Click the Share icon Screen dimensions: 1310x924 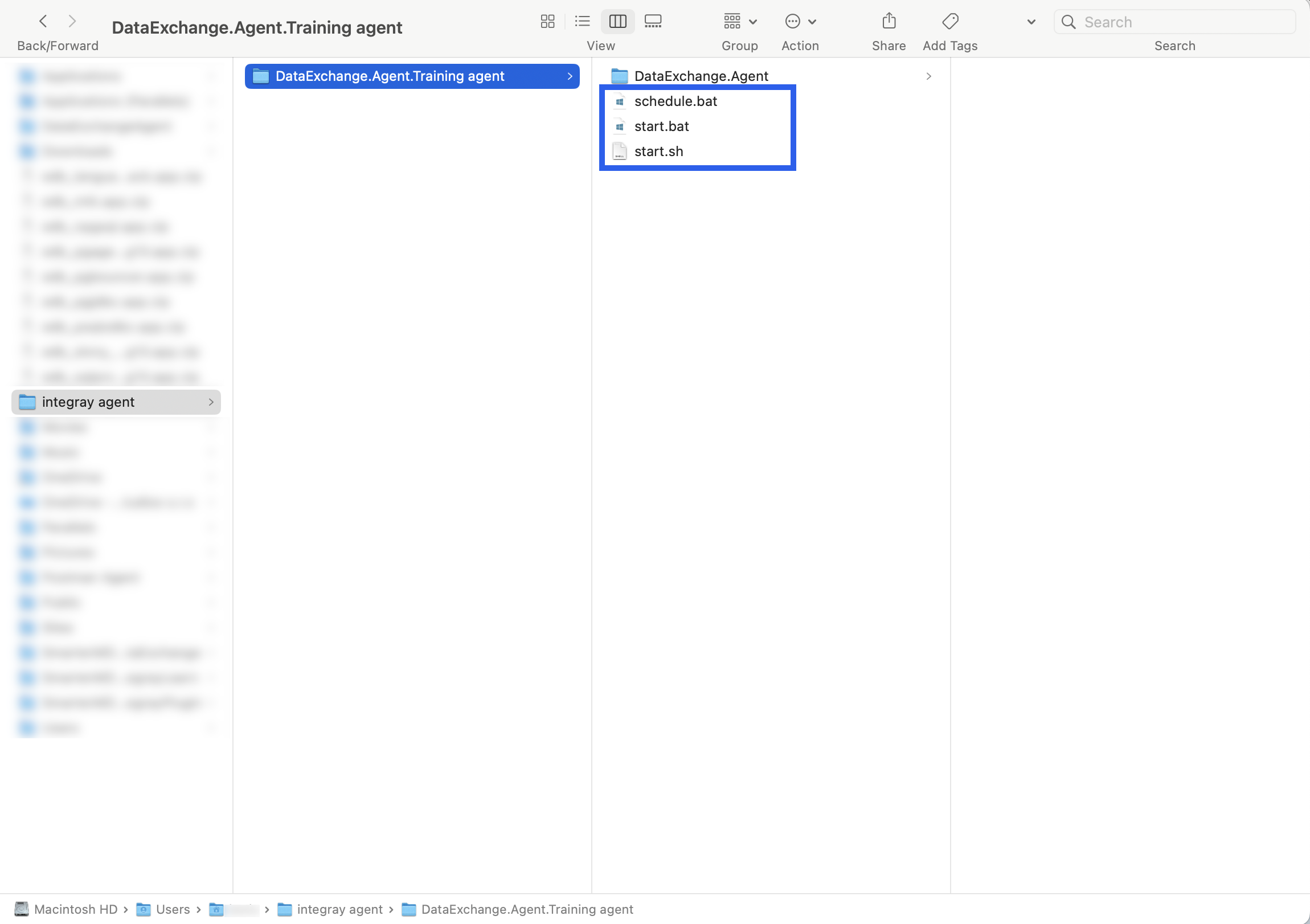coord(889,22)
